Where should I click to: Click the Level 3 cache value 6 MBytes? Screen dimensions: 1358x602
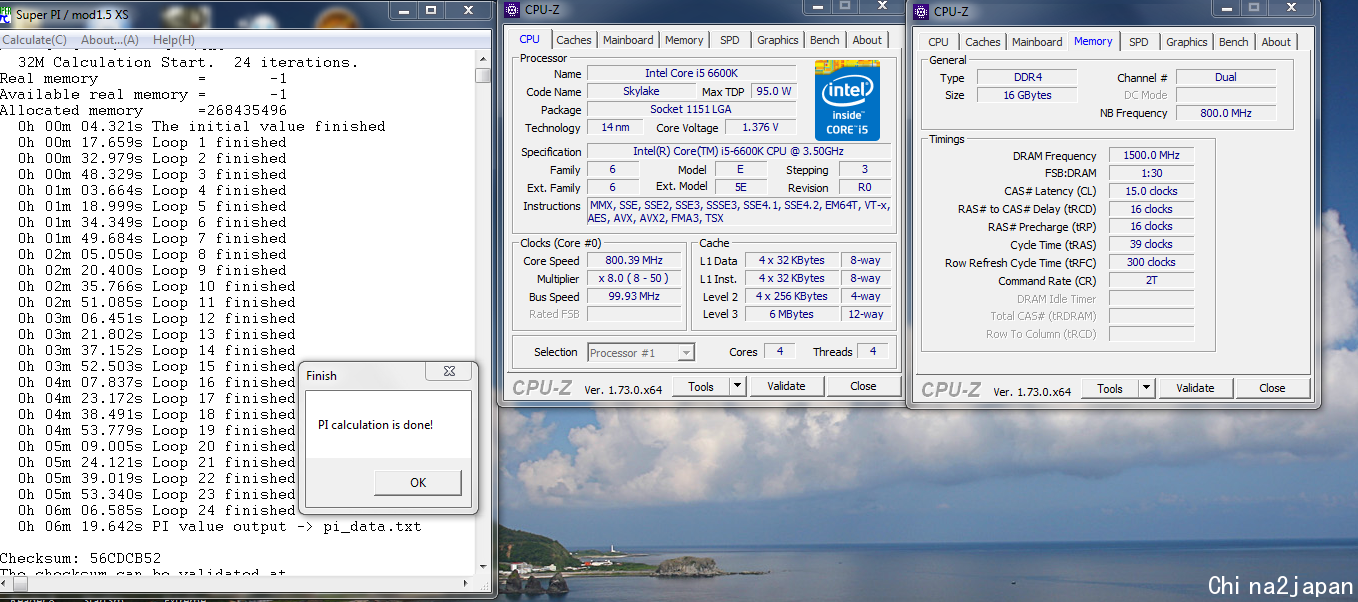(792, 314)
